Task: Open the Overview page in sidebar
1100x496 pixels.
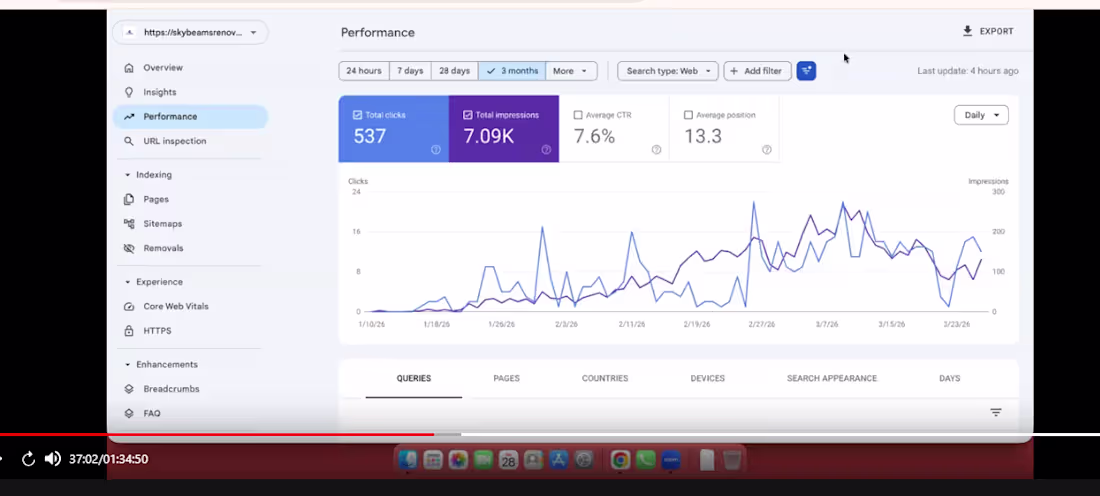Action: coord(163,68)
